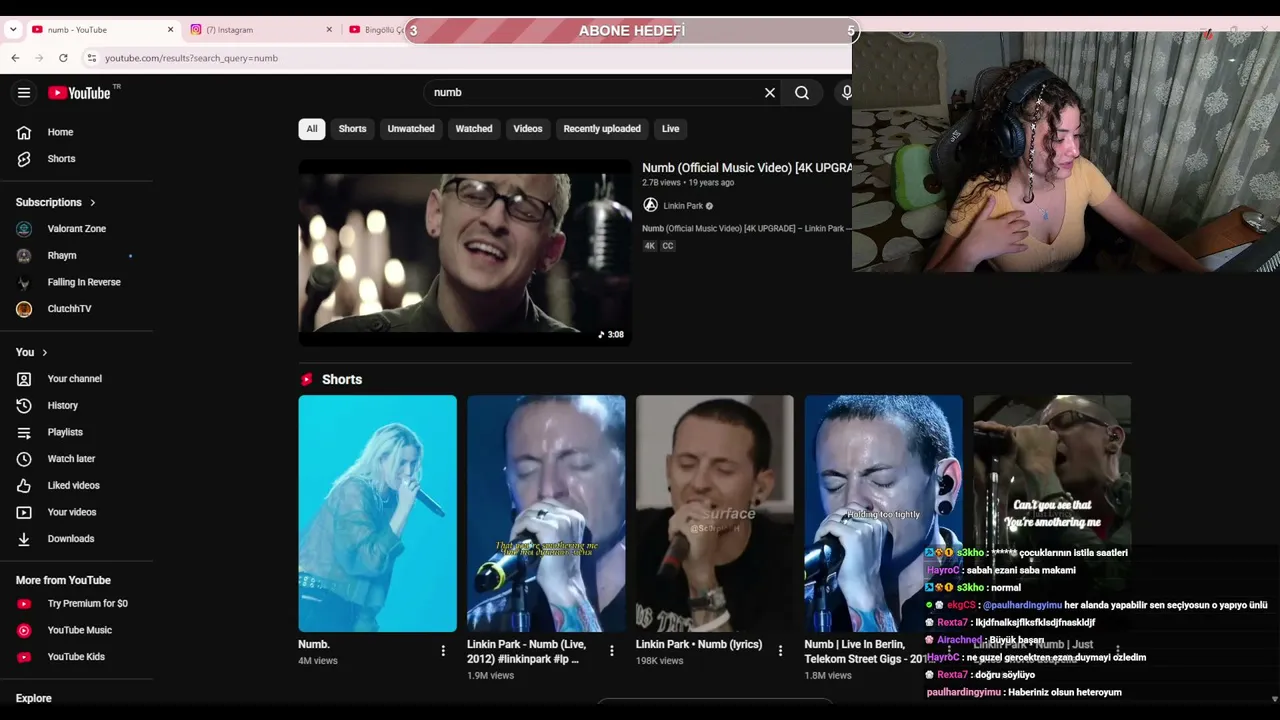Select the Recently uploaded filter chip
The image size is (1280, 720).
(x=602, y=129)
